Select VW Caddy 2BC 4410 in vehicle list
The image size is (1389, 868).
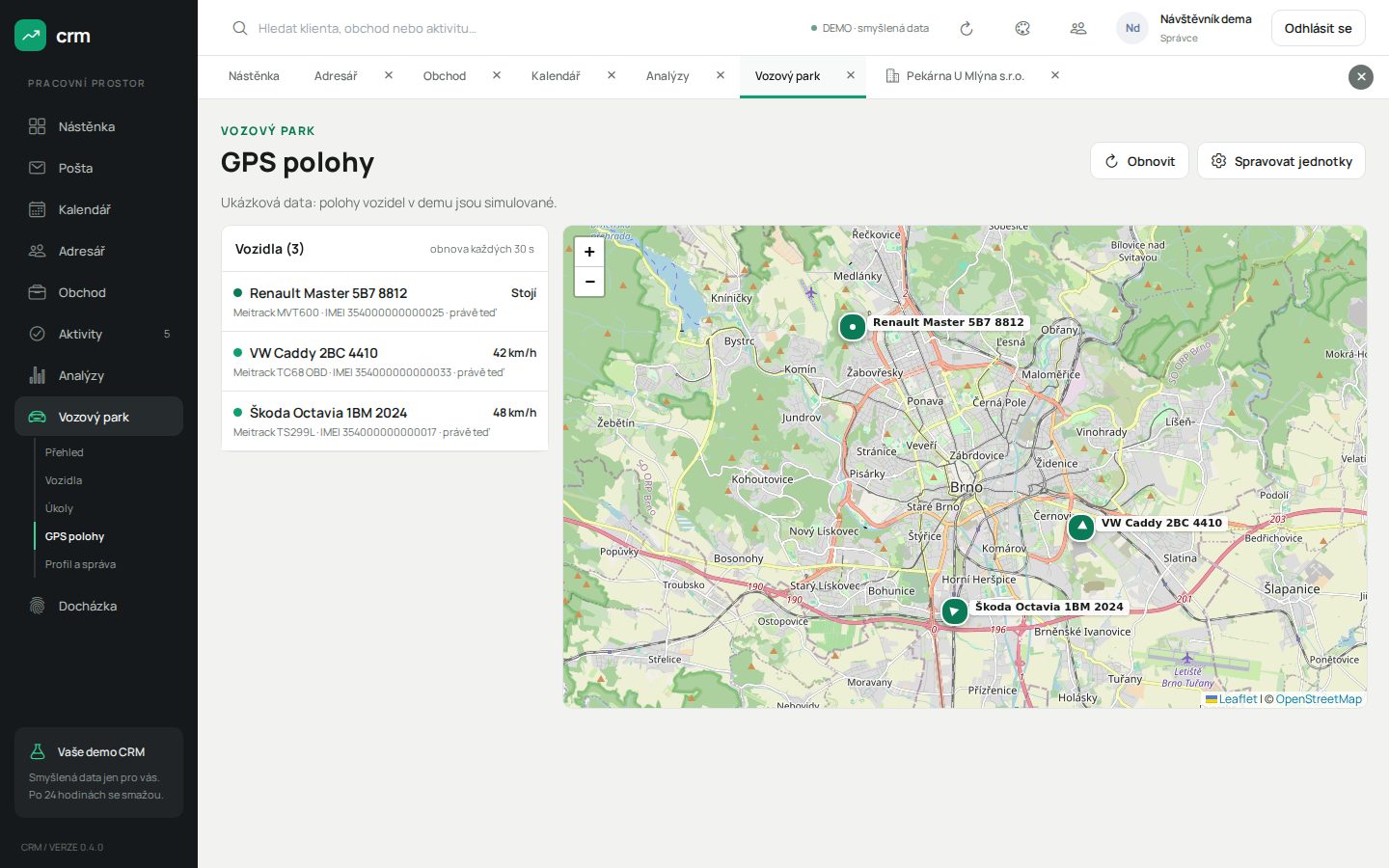385,362
